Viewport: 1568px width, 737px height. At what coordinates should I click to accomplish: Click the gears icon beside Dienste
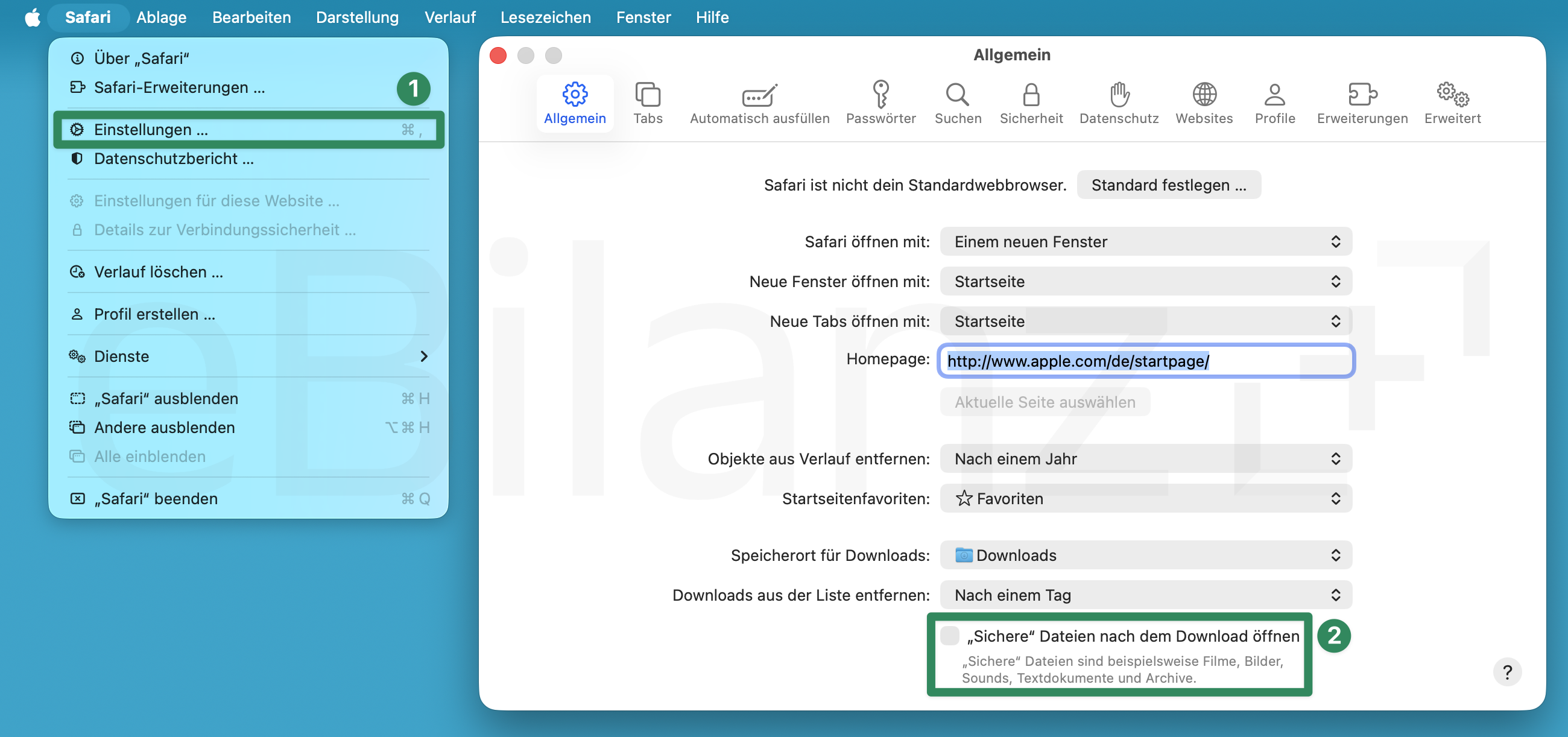77,356
